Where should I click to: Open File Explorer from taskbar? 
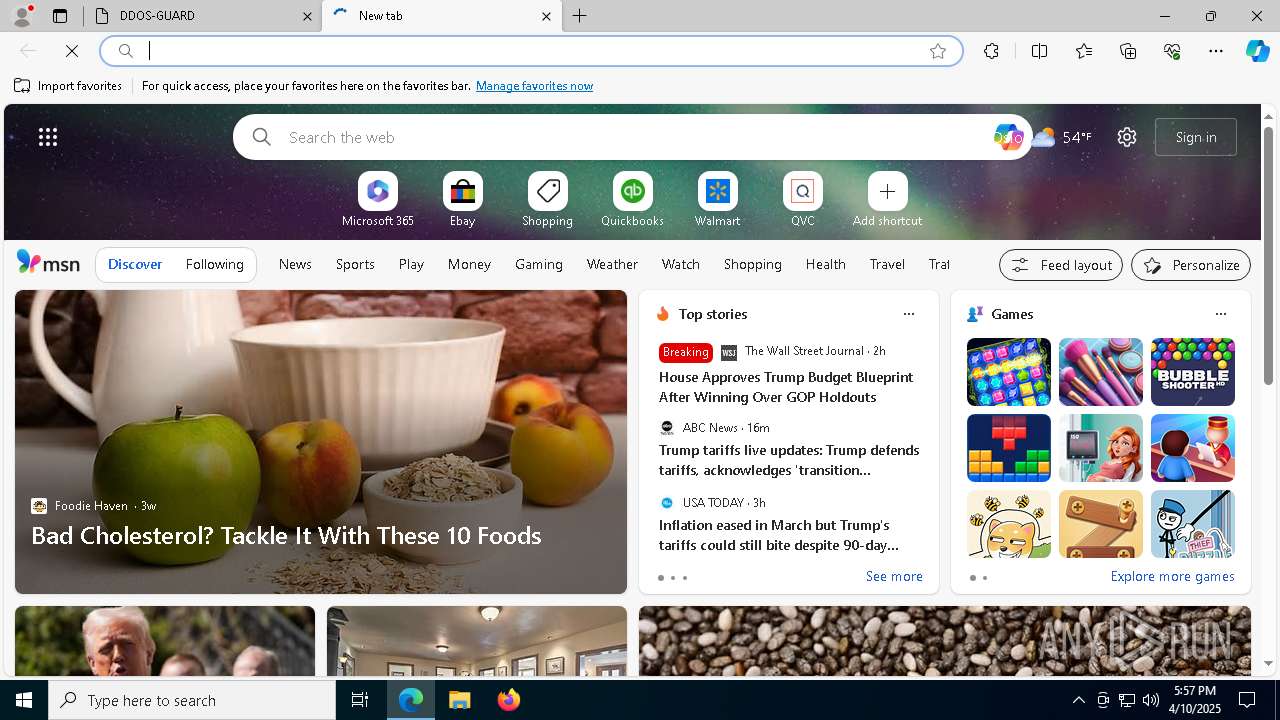click(459, 700)
